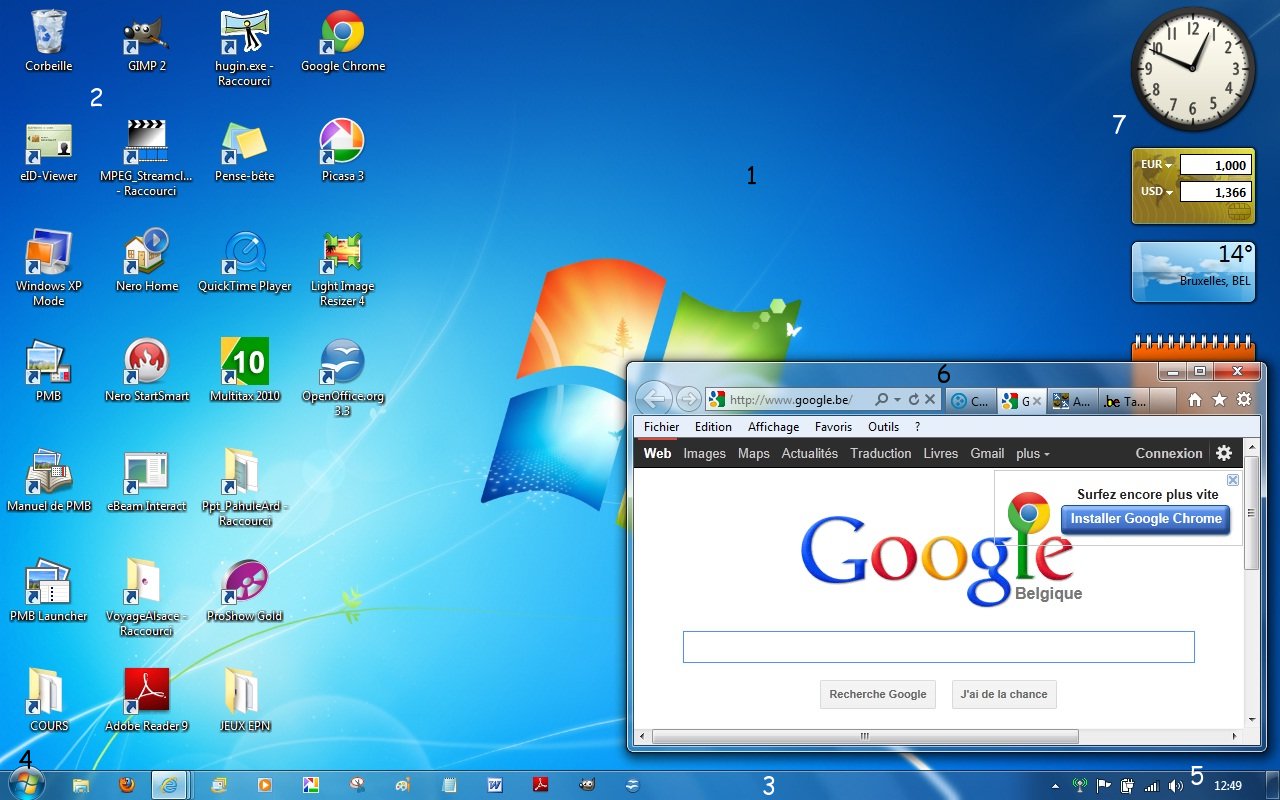Image resolution: width=1280 pixels, height=800 pixels.
Task: Open Snipping Tool from the taskbar
Action: [356, 785]
